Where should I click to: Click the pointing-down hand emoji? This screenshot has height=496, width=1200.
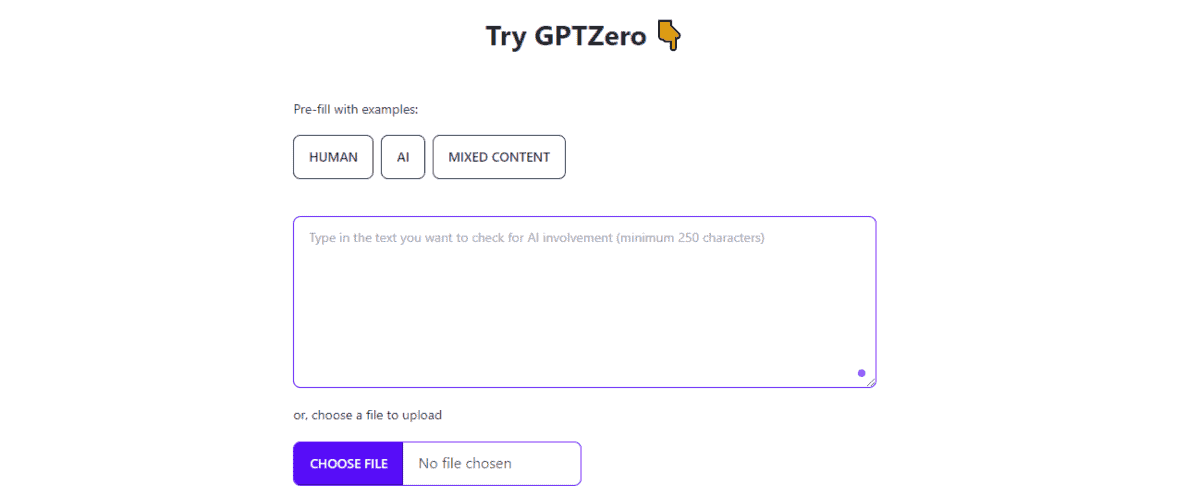669,37
